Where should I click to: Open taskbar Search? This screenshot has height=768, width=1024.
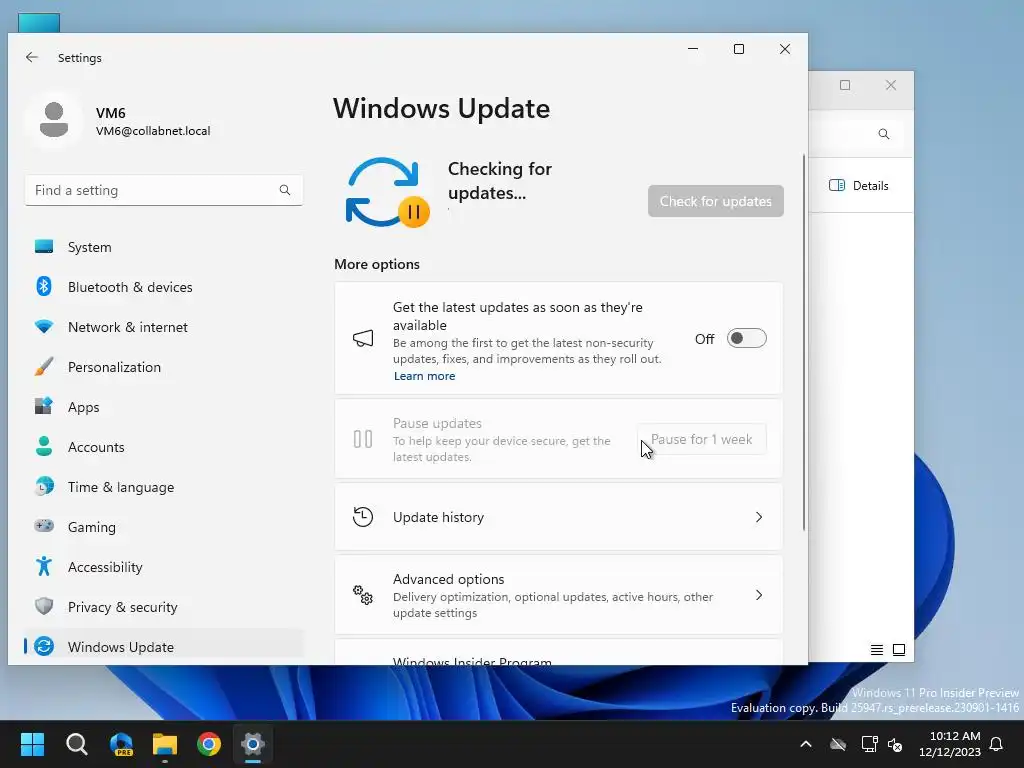pyautogui.click(x=76, y=744)
